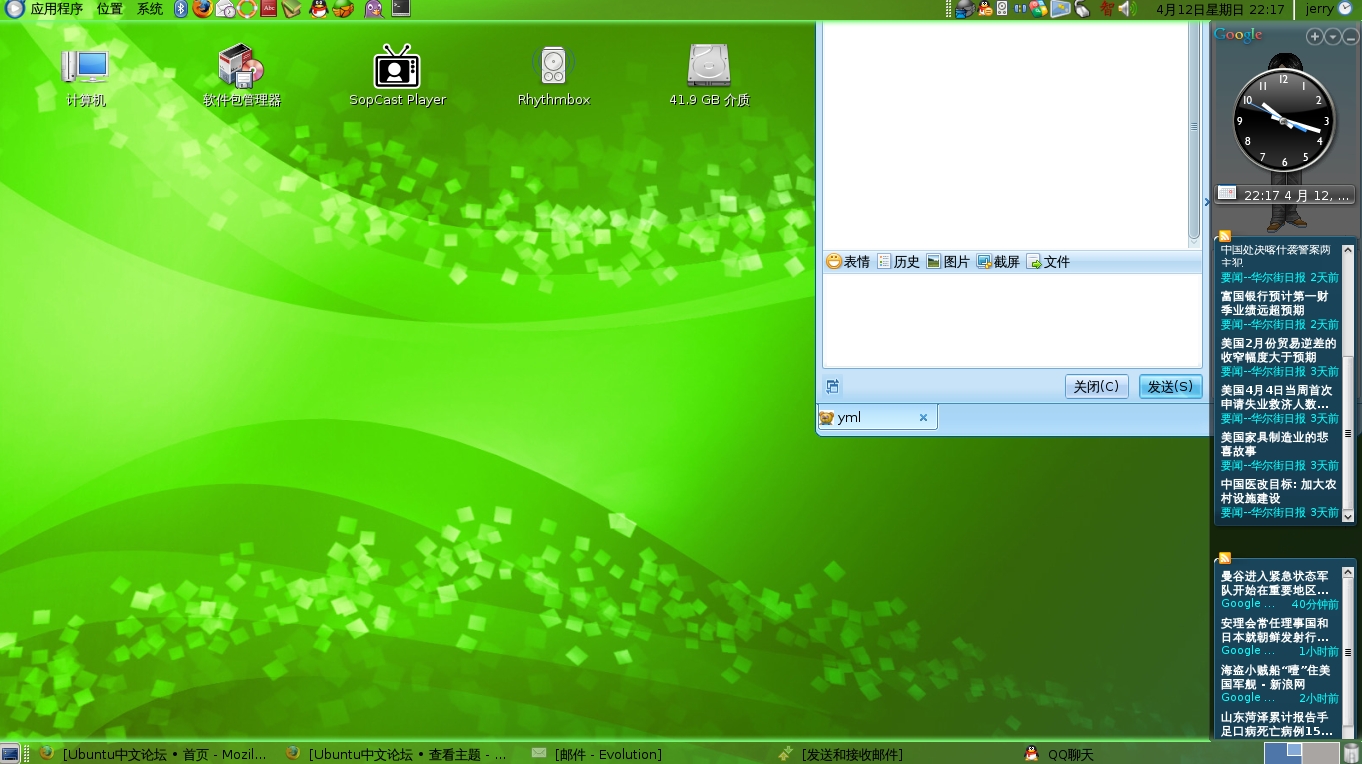Open the volume control speaker icon
The image size is (1362, 764).
tap(1127, 9)
